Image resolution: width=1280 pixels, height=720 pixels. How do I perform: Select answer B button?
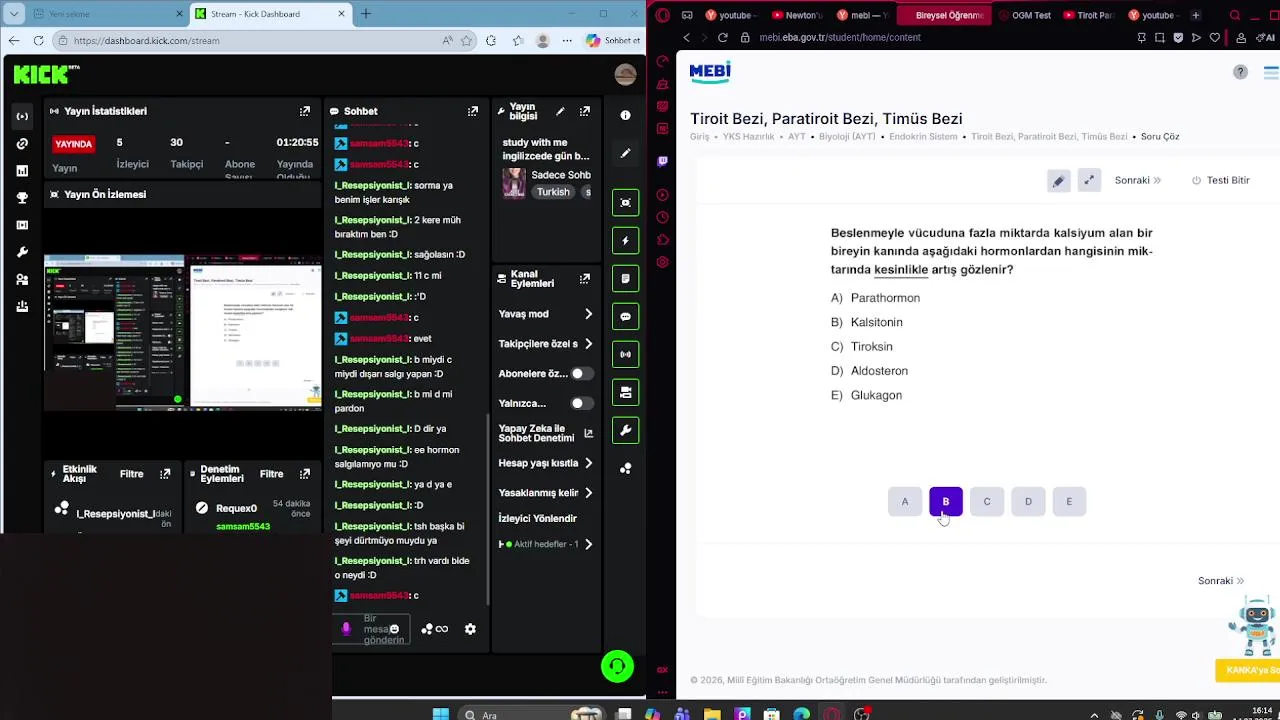(x=946, y=502)
